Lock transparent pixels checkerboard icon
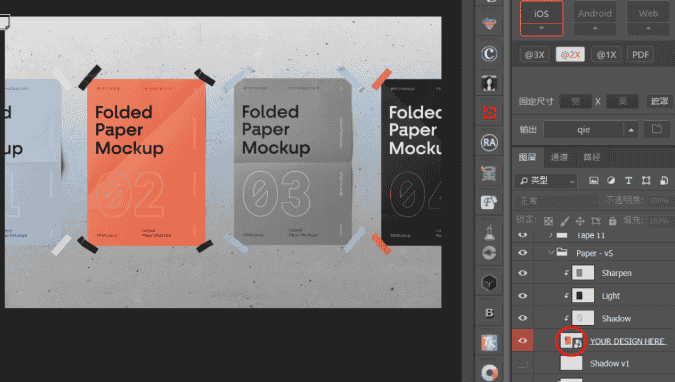This screenshot has height=382, width=675. [x=548, y=221]
